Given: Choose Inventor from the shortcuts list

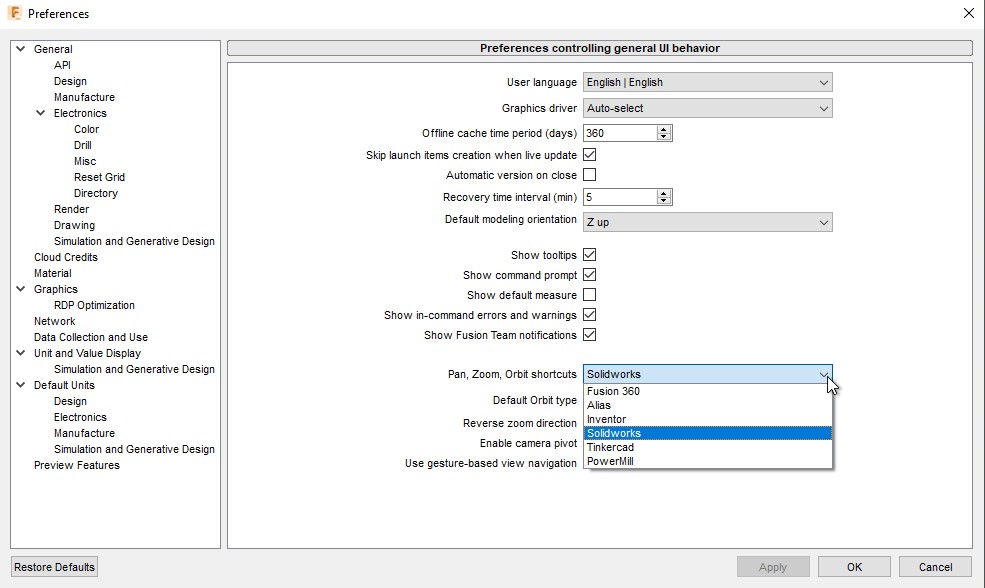Looking at the screenshot, I should click(x=607, y=419).
